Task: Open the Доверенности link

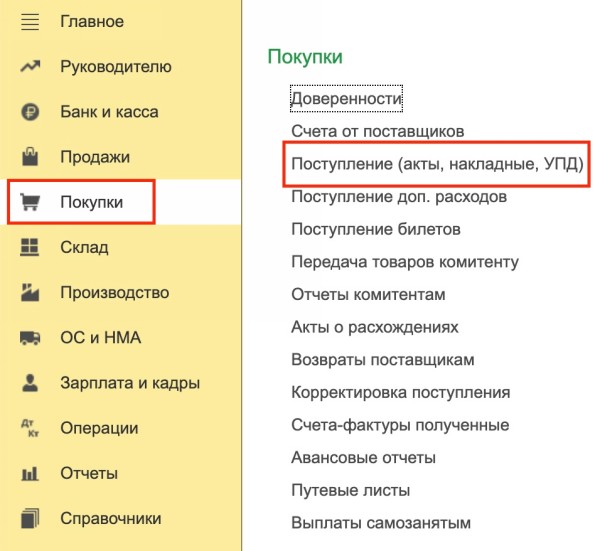Action: click(346, 99)
